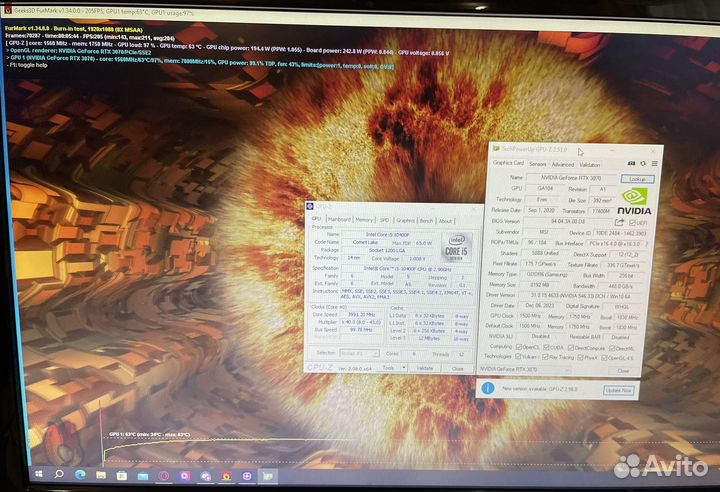
Task: Toggle the DirectCompute checkbox
Action: (x=572, y=348)
